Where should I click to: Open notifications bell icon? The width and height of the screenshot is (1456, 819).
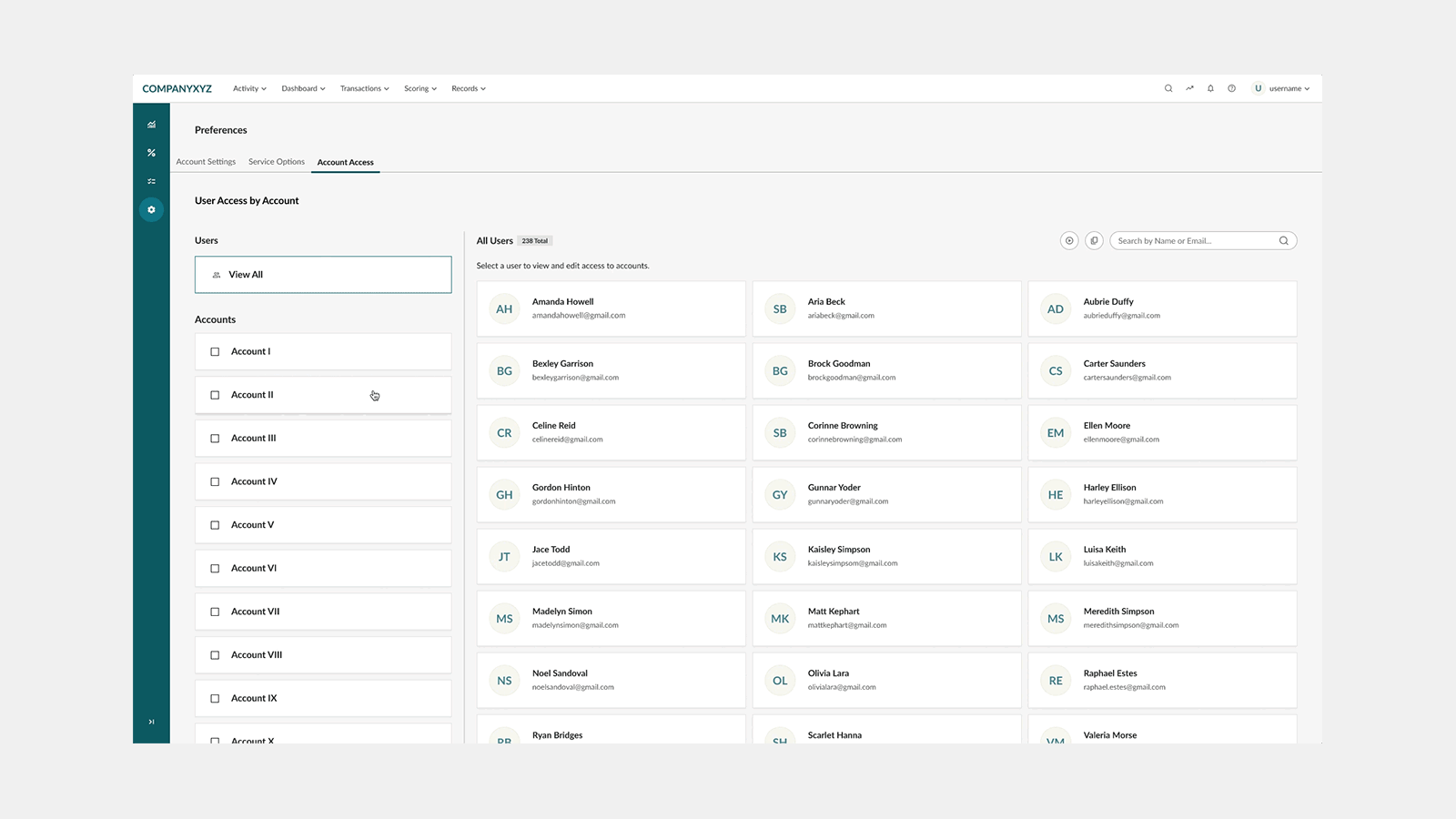click(x=1210, y=88)
